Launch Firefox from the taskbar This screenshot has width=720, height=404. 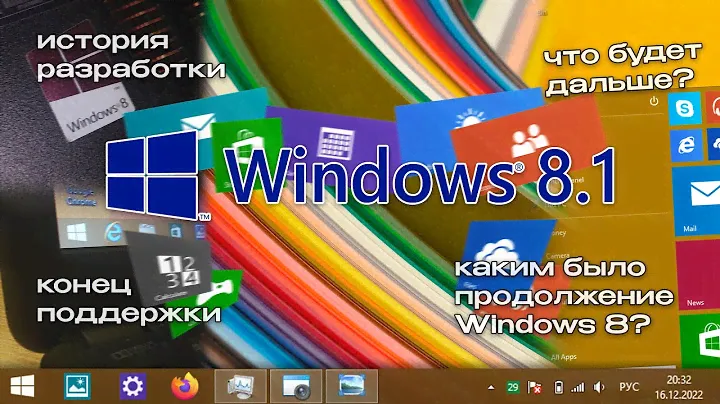[185, 385]
